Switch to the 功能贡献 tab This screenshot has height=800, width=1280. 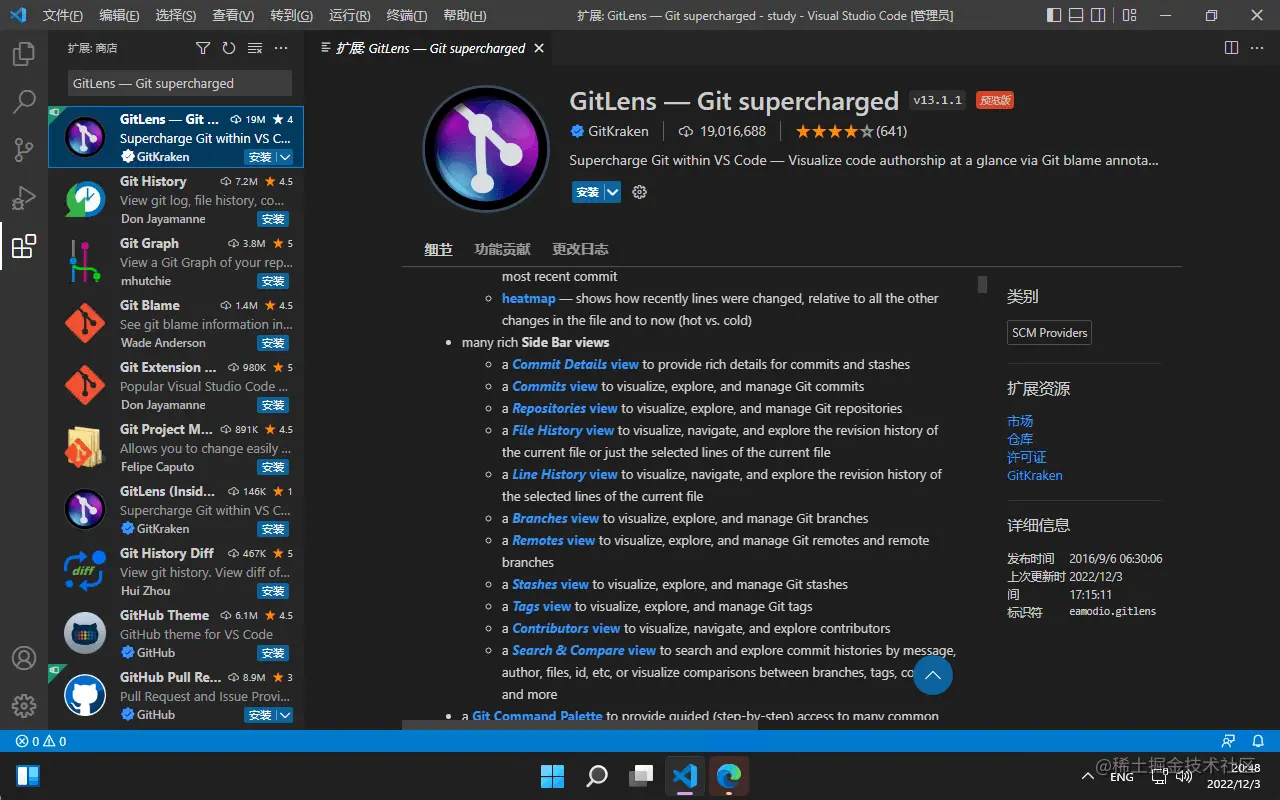tap(502, 249)
